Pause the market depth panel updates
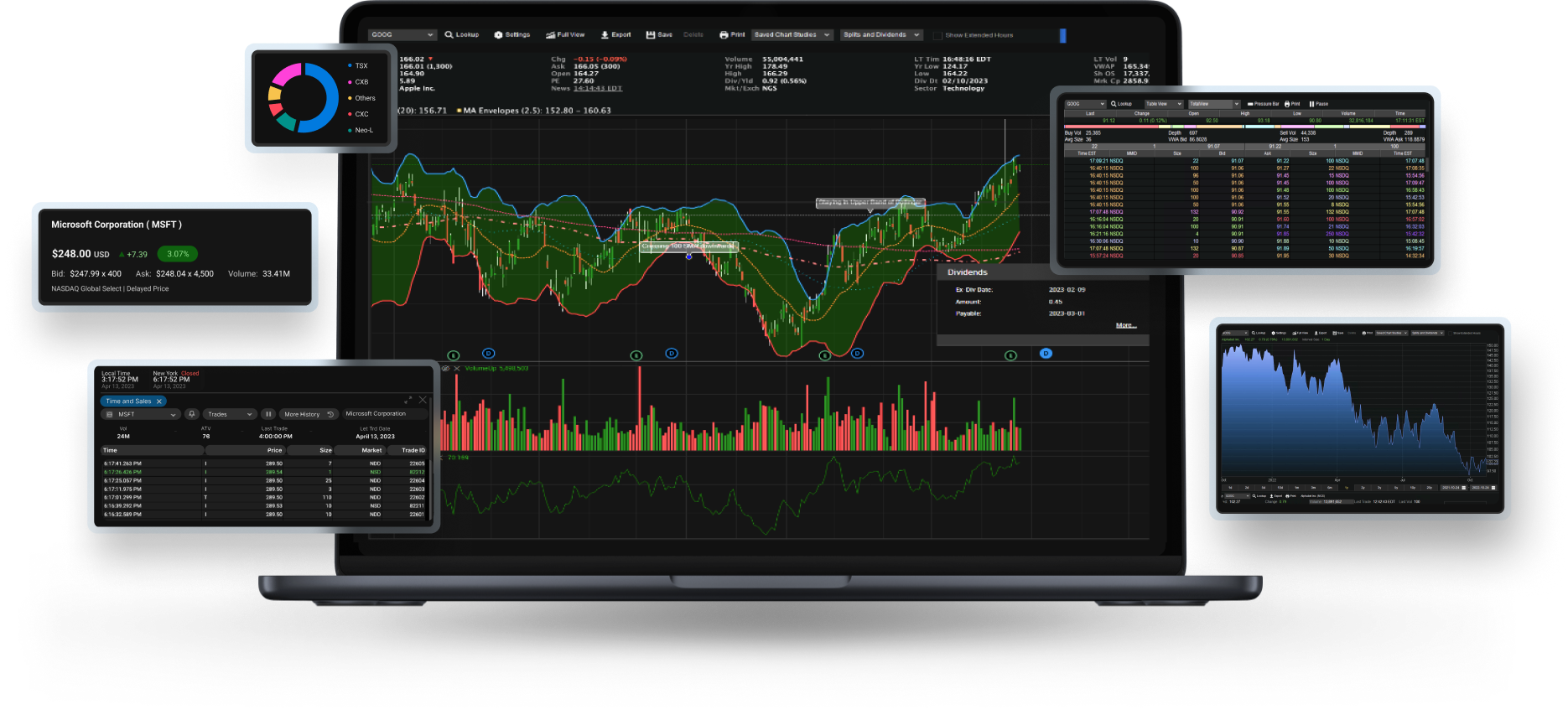 click(1318, 104)
